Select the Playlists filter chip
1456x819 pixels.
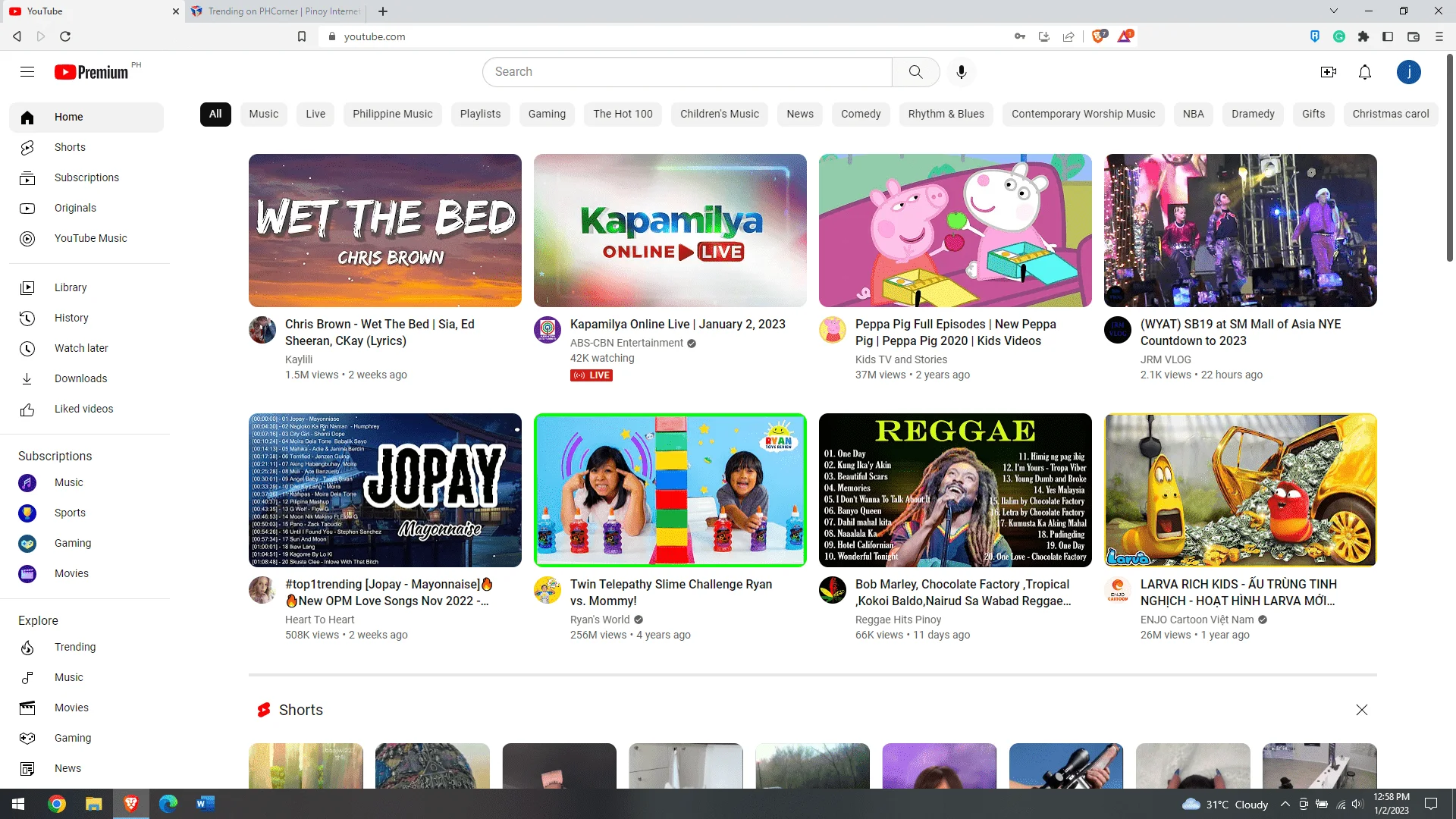[x=480, y=115]
